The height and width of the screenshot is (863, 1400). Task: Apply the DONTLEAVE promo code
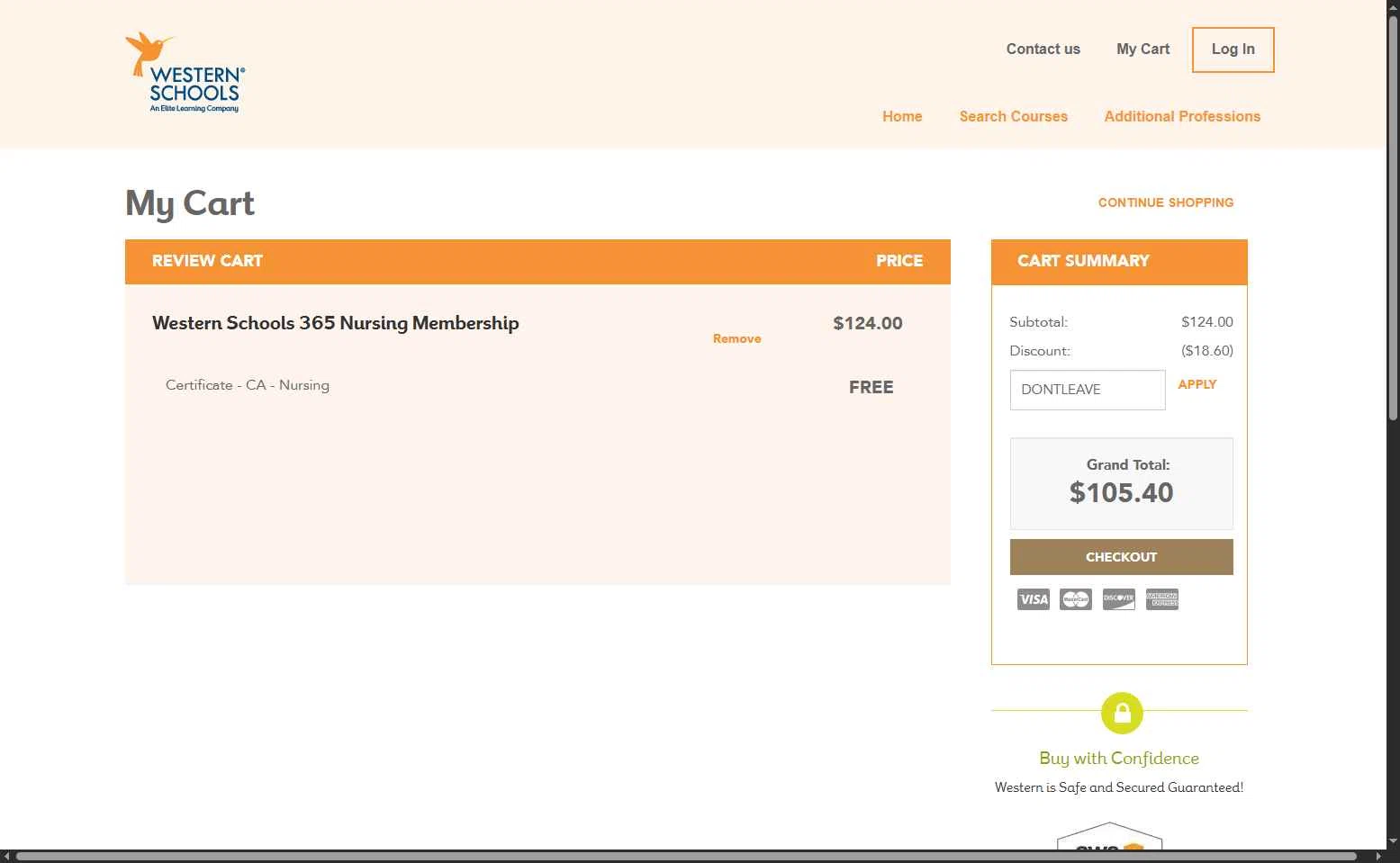pos(1197,384)
